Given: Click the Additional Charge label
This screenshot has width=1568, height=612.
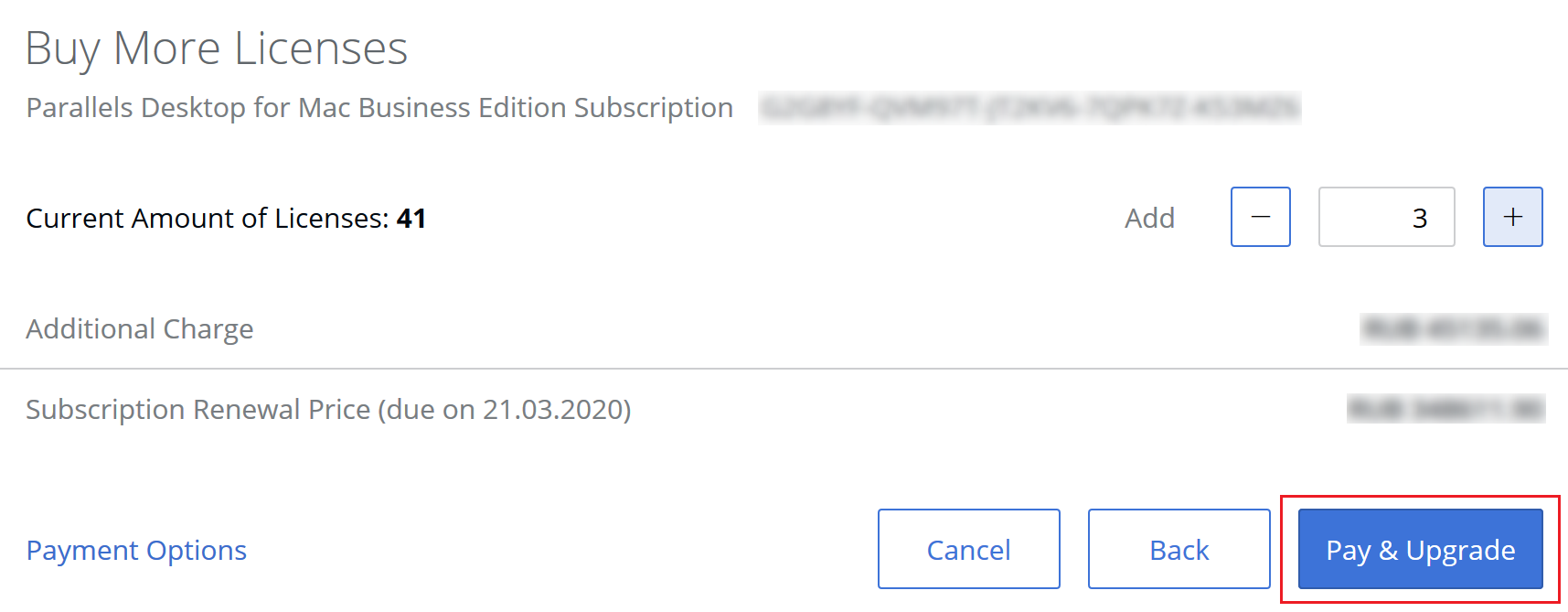Looking at the screenshot, I should pos(140,329).
